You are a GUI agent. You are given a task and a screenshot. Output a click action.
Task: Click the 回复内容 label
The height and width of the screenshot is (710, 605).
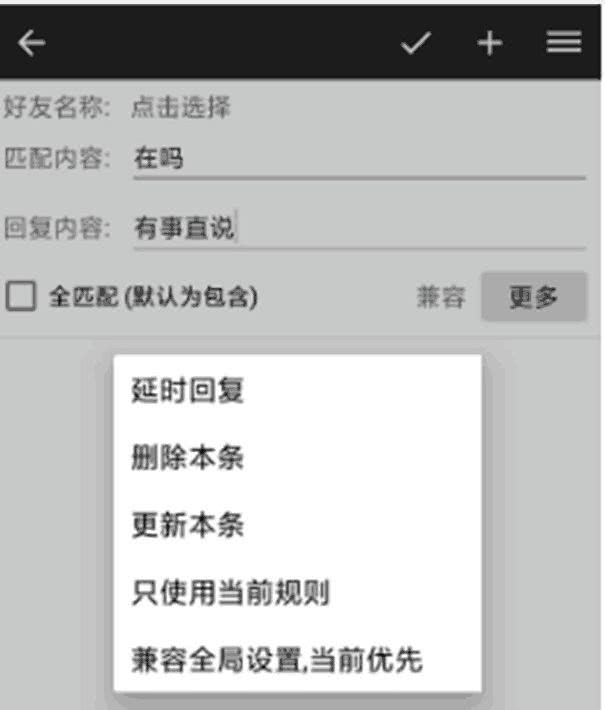(57, 228)
